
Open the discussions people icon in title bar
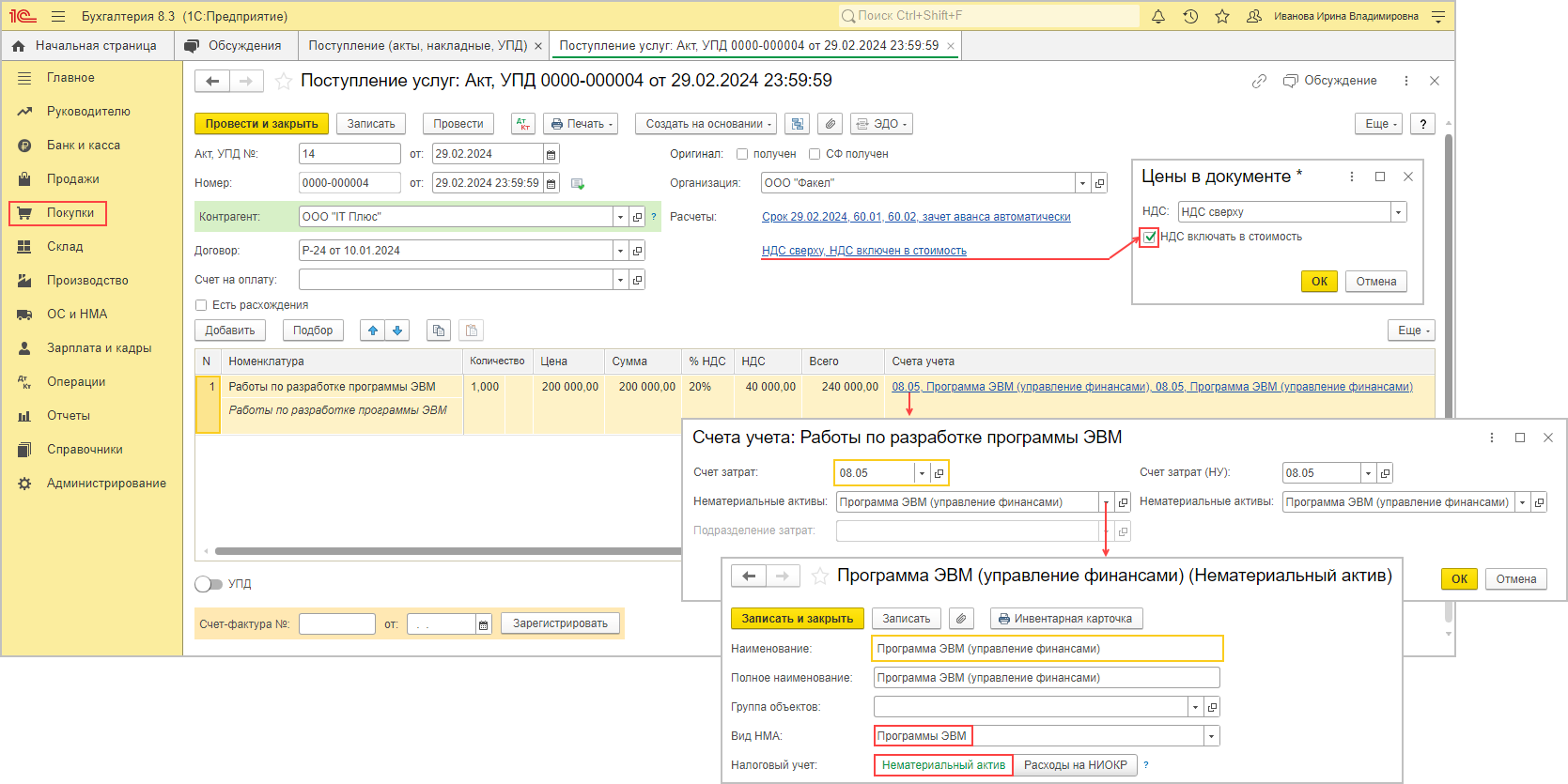(x=1254, y=16)
